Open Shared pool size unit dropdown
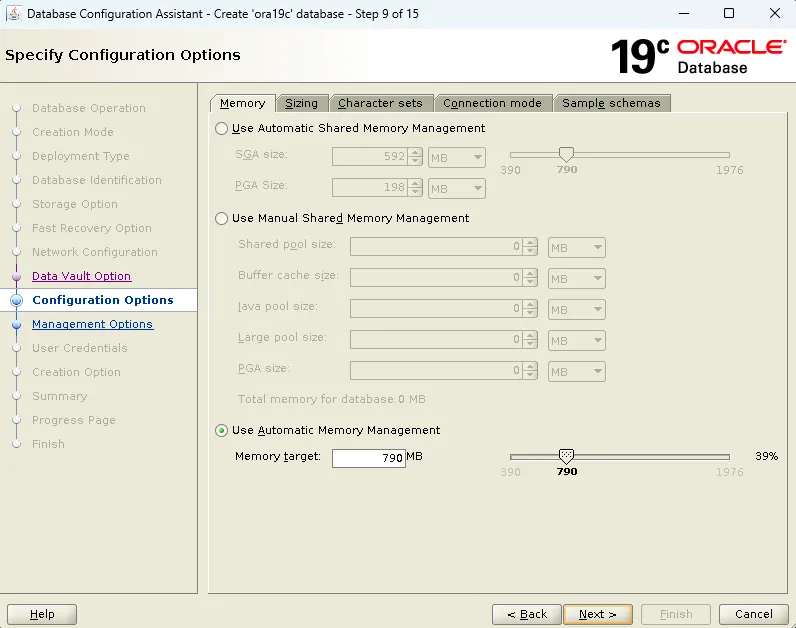This screenshot has height=628, width=796. pyautogui.click(x=577, y=248)
